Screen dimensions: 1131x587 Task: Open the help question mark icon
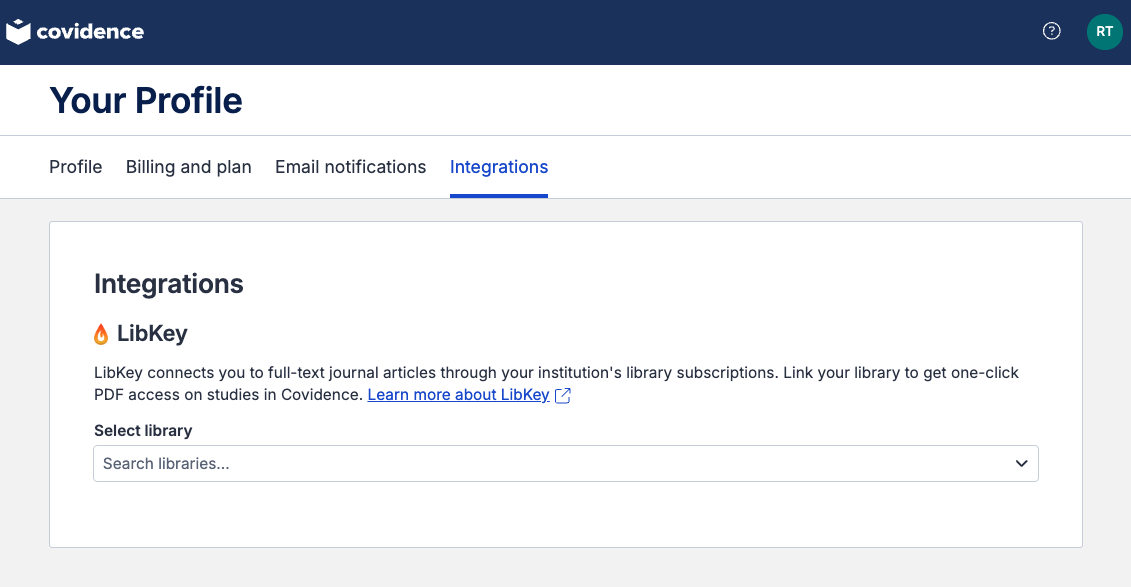pos(1052,31)
